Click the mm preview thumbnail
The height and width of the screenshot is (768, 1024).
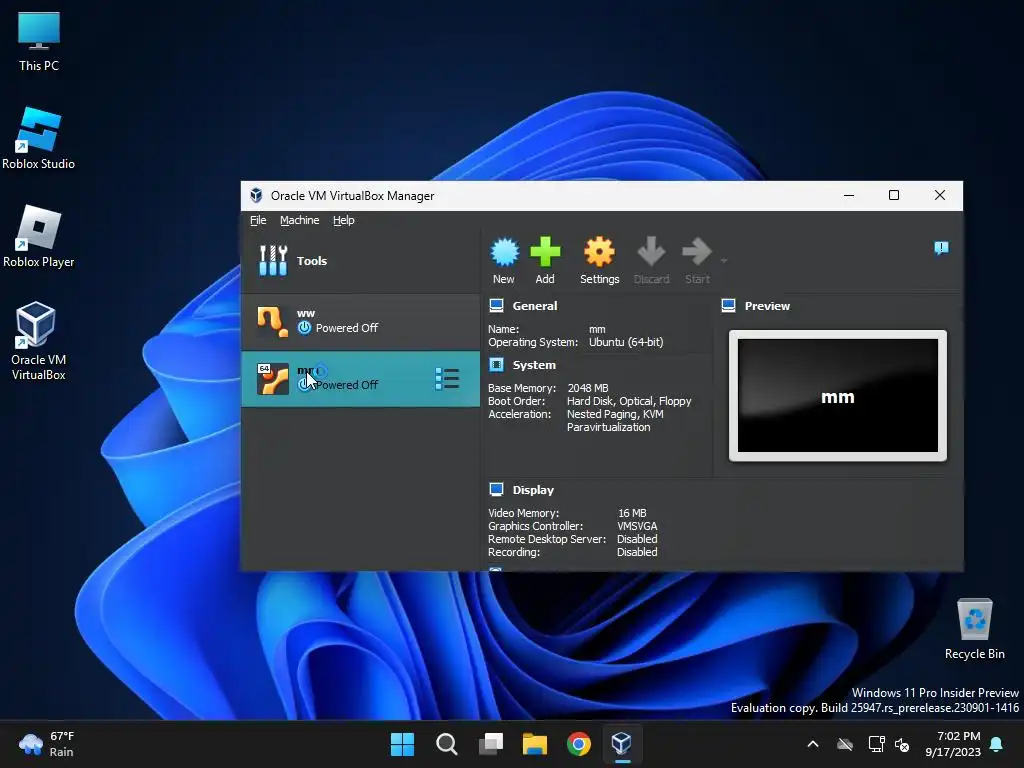[x=838, y=396]
